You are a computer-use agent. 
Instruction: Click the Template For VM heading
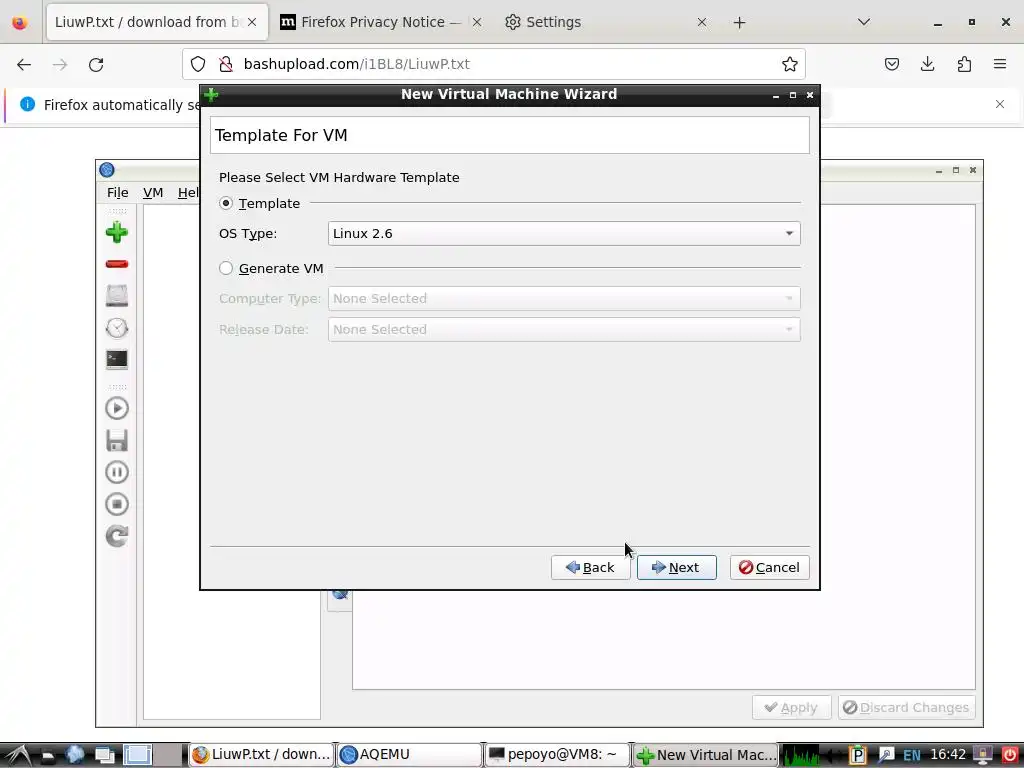click(281, 135)
